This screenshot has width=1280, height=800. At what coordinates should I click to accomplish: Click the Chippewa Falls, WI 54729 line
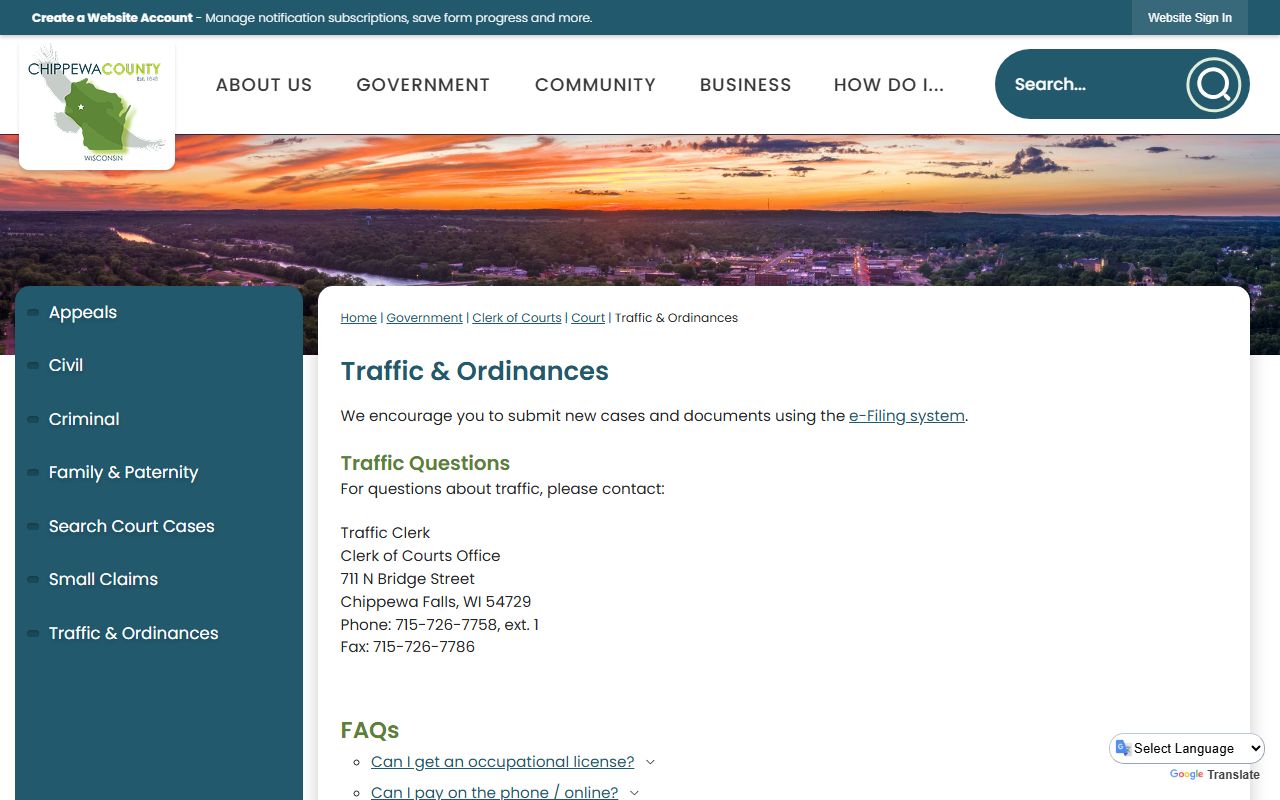click(436, 602)
